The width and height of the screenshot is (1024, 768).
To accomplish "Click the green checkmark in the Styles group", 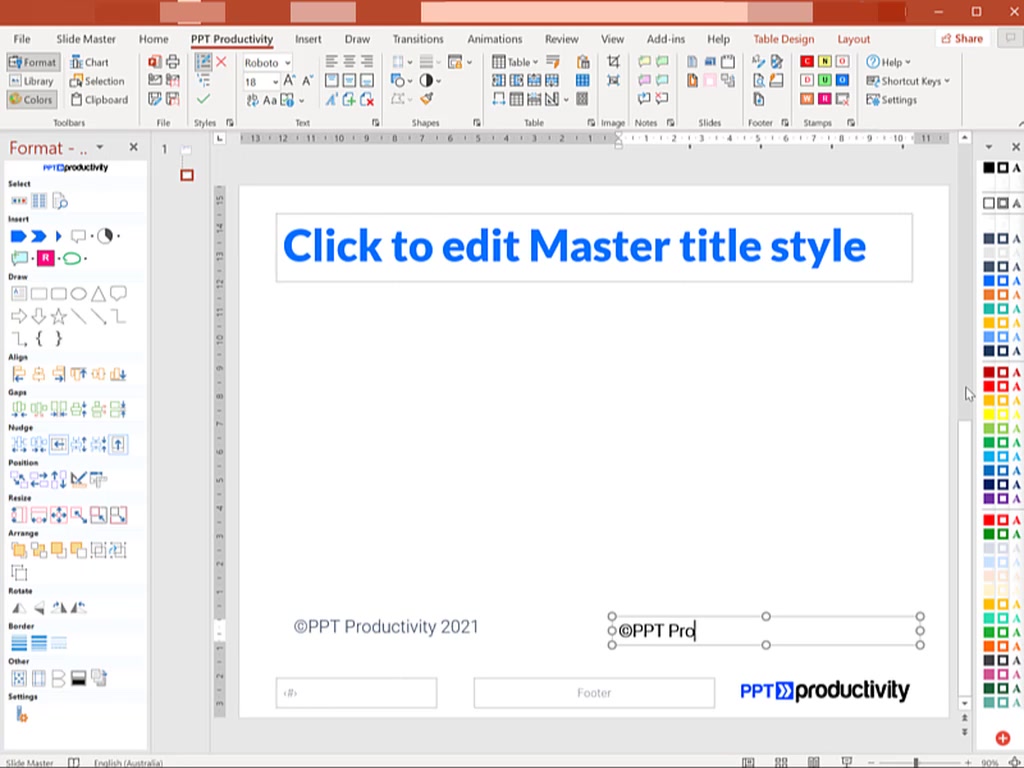I will point(203,99).
